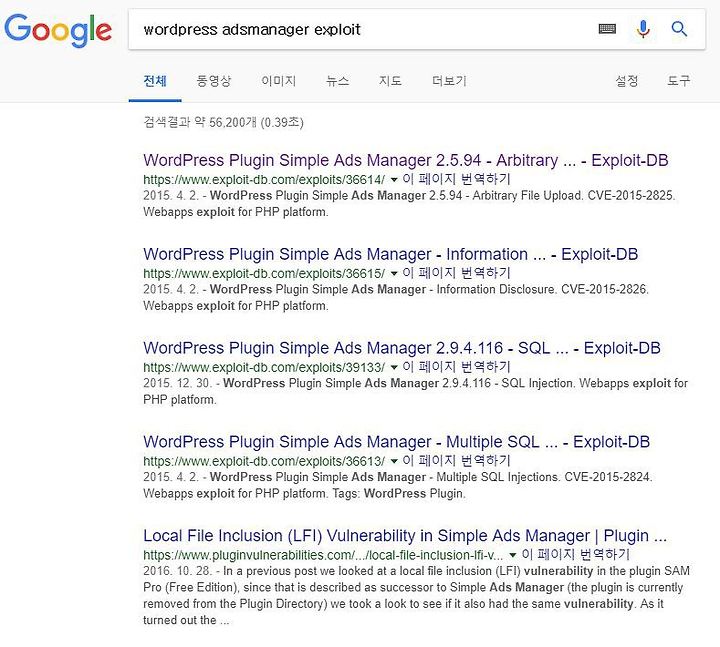The width and height of the screenshot is (720, 647).
Task: Click 이 페이지 번역하기 for exploits/36615
Action: click(456, 273)
